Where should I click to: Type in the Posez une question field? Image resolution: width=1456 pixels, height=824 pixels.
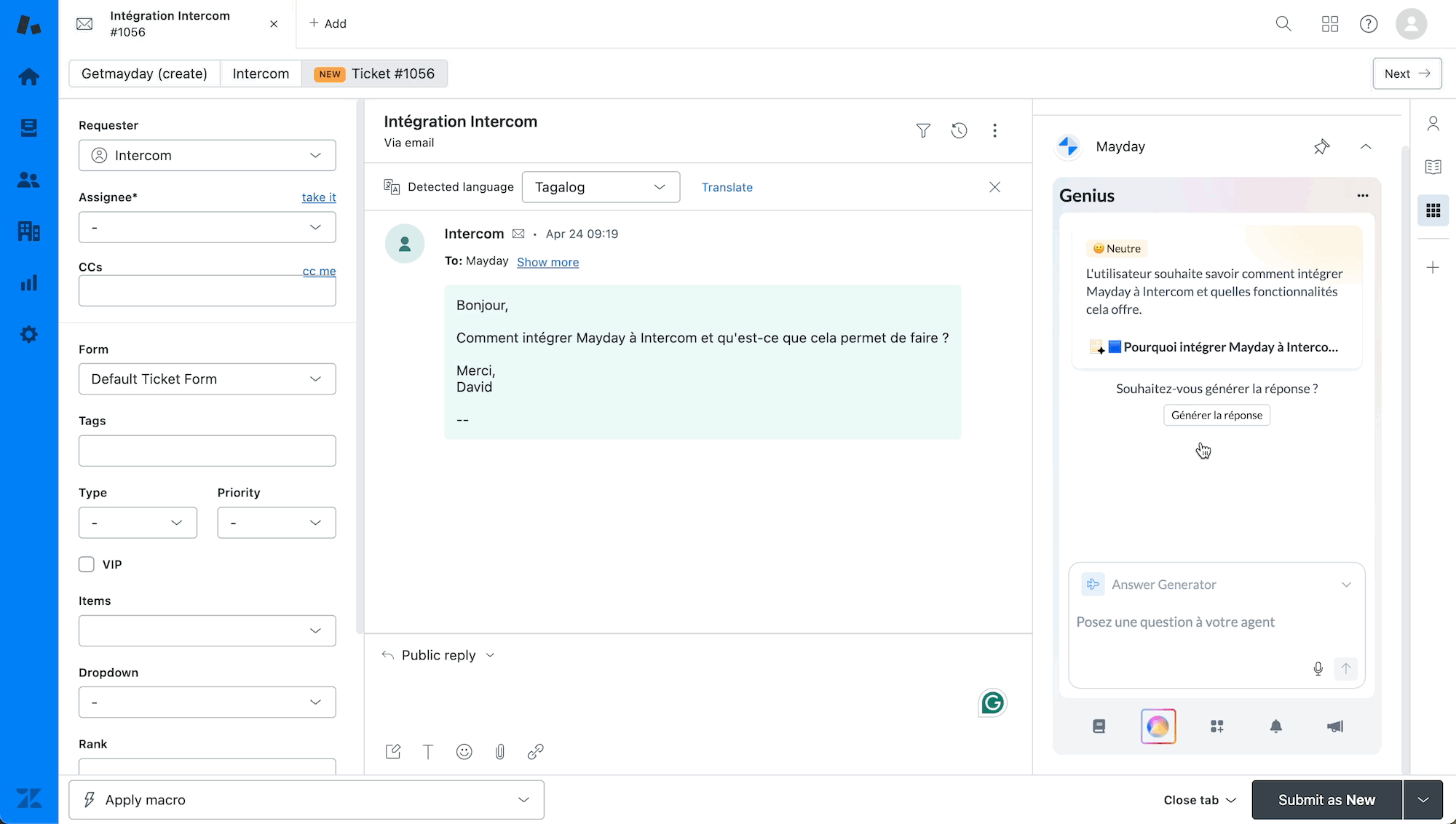pyautogui.click(x=1201, y=622)
